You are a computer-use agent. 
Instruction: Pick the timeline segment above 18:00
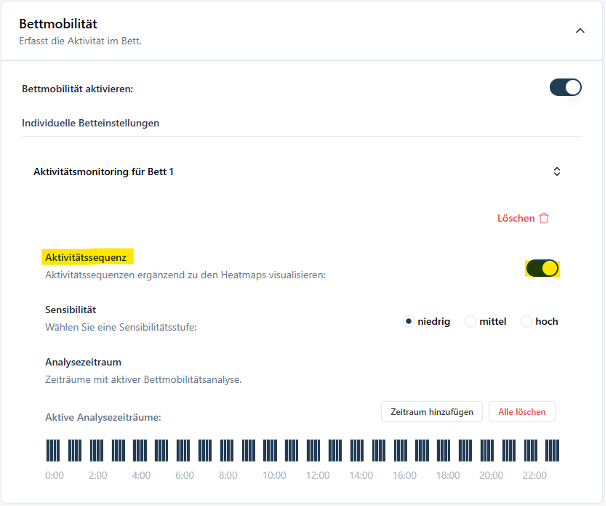pyautogui.click(x=448, y=449)
